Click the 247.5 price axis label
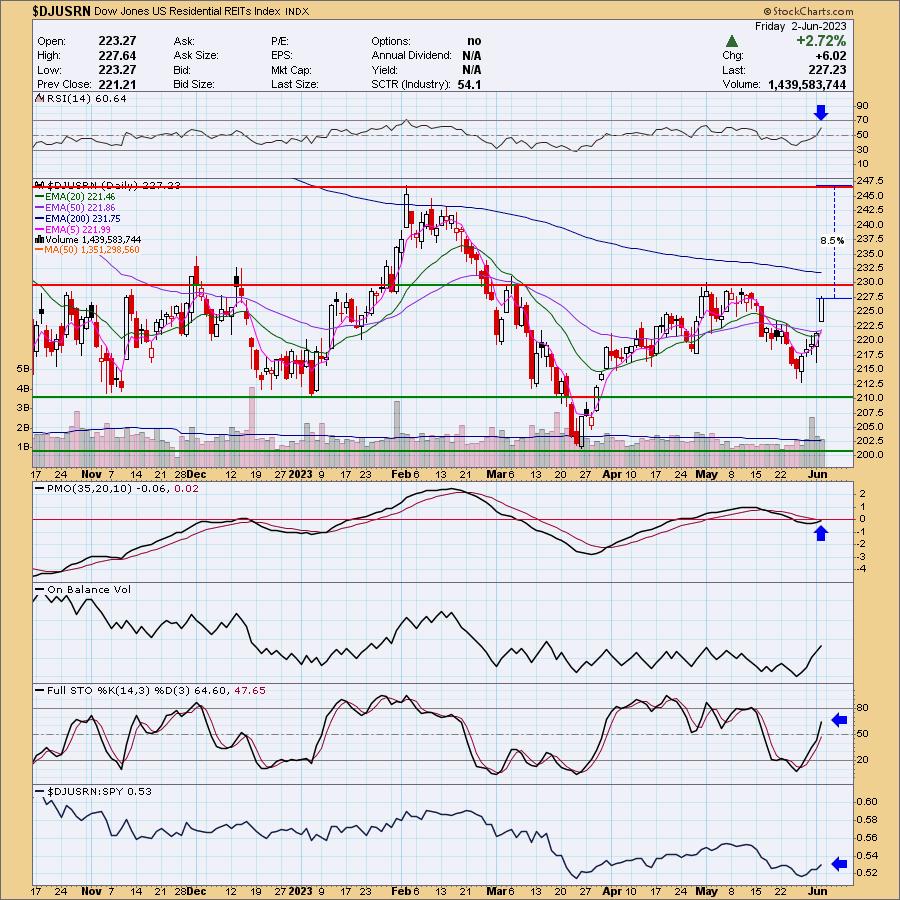This screenshot has width=900, height=900. 871,181
